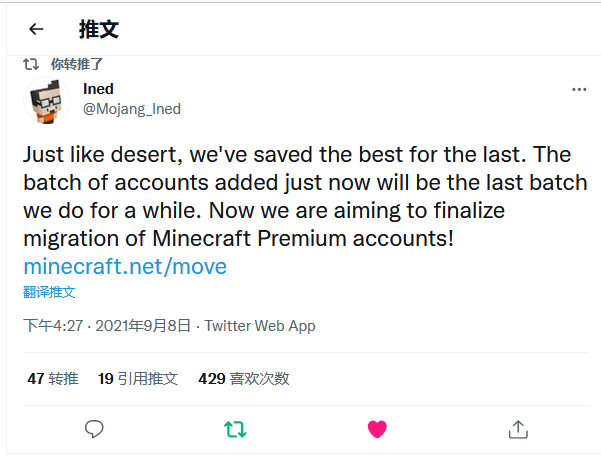Screen dimensions: 601x456
Task: View the 19 引用推文 quote tweets
Action: (x=138, y=379)
